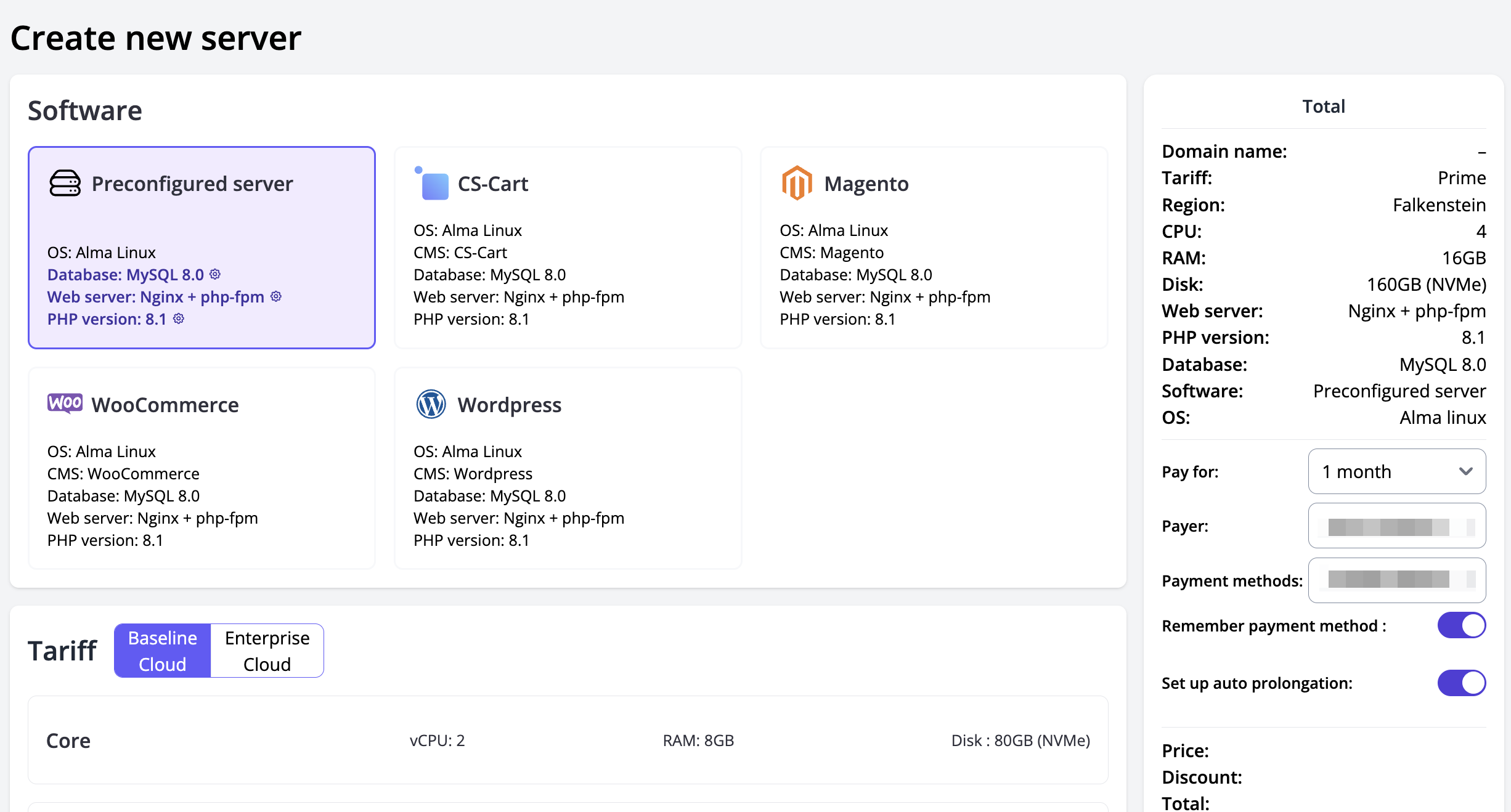
Task: Open PHP version 8.1 gear settings
Action: (179, 319)
